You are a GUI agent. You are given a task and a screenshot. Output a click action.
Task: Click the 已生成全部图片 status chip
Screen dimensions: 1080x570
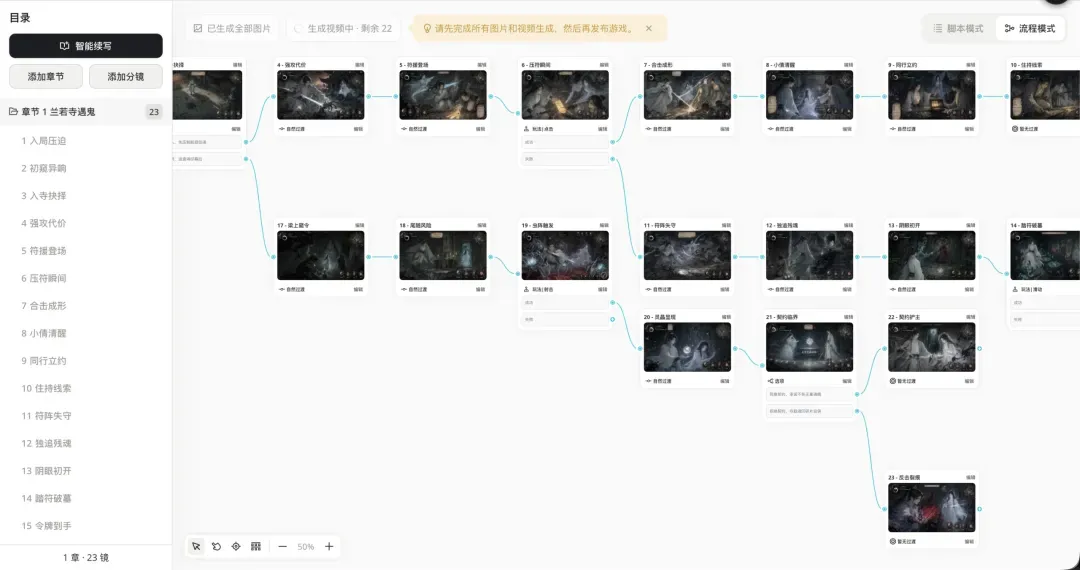click(x=232, y=28)
